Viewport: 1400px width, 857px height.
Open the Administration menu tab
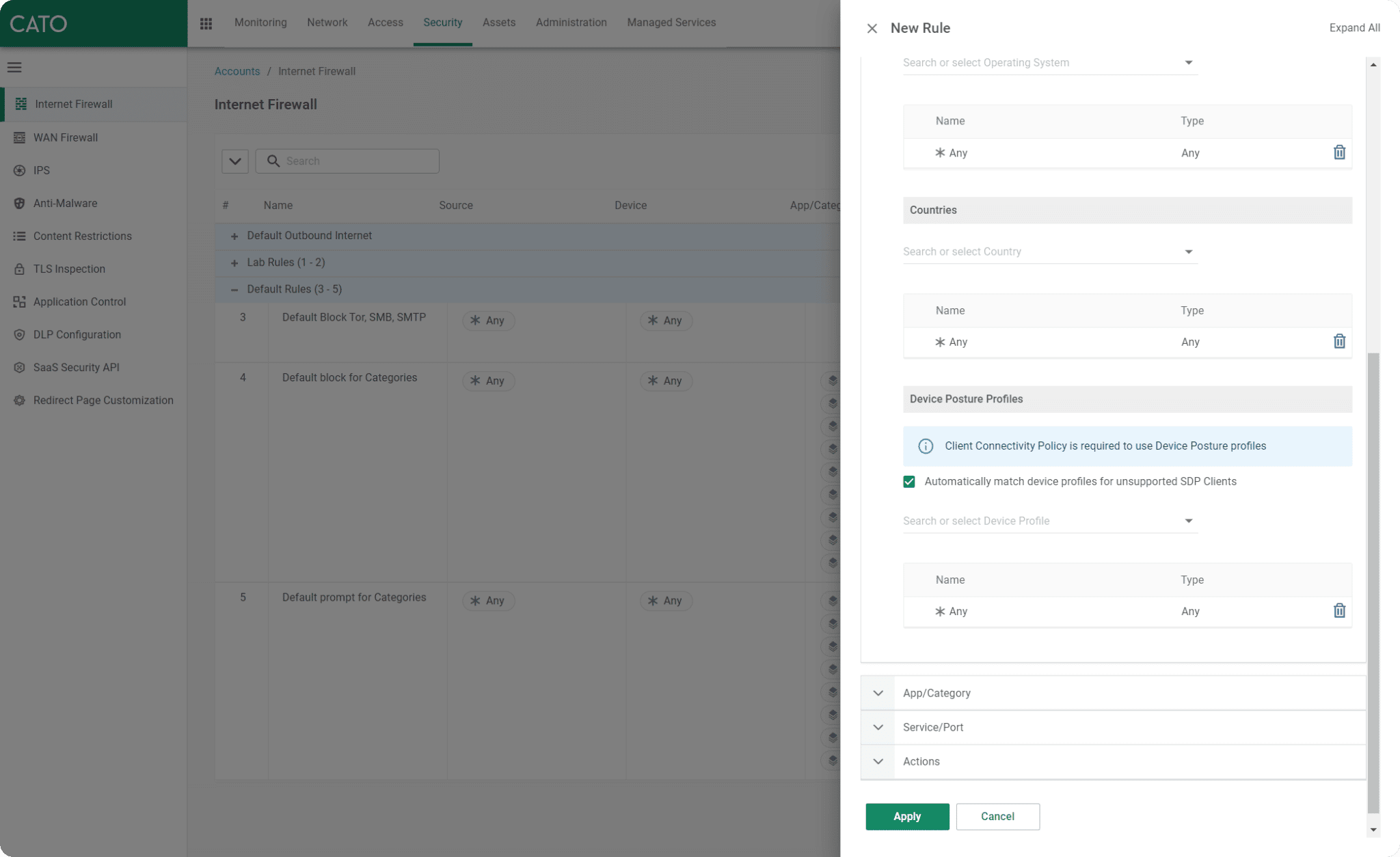click(571, 23)
